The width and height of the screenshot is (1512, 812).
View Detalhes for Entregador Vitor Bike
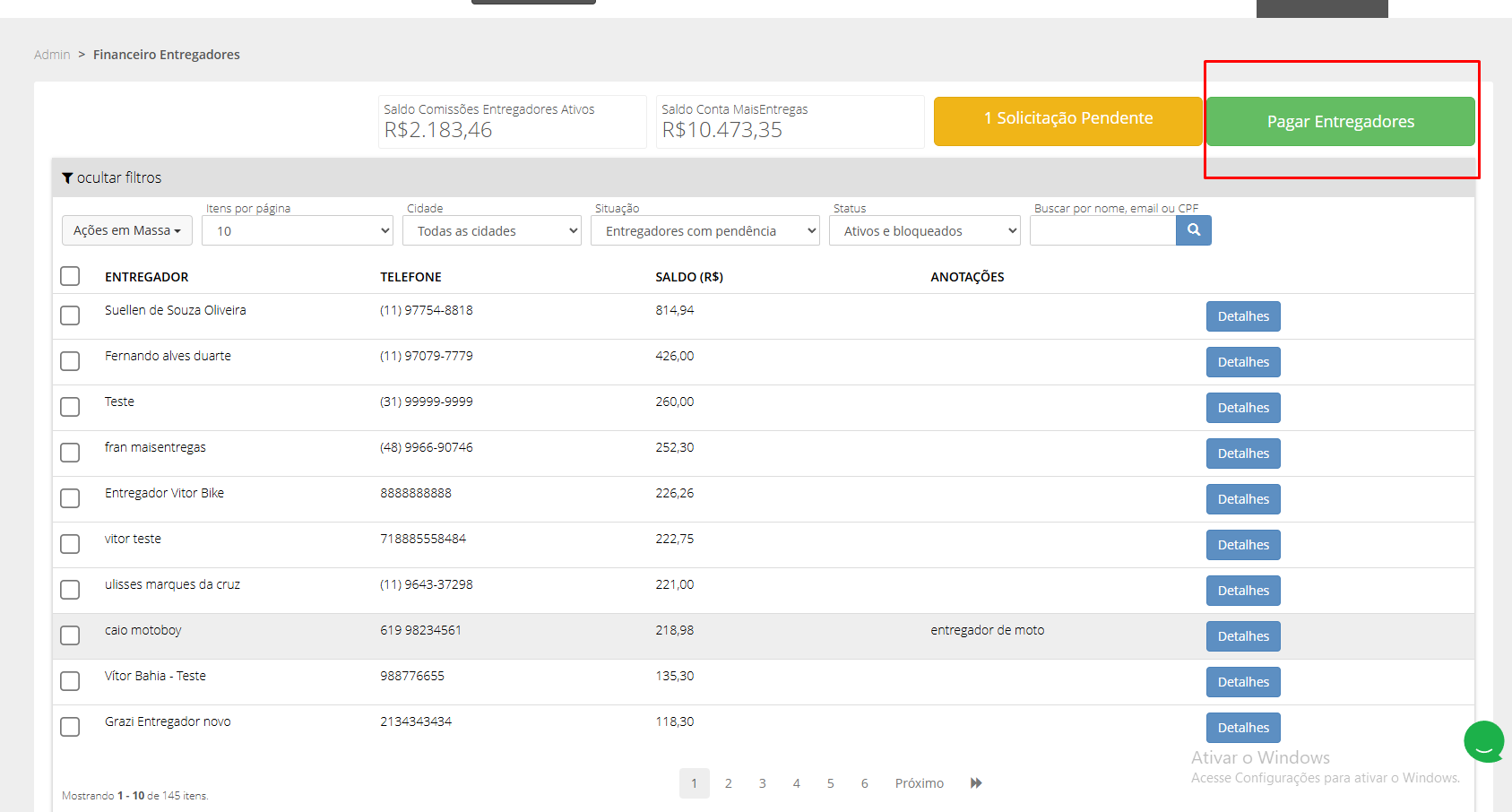[1243, 499]
